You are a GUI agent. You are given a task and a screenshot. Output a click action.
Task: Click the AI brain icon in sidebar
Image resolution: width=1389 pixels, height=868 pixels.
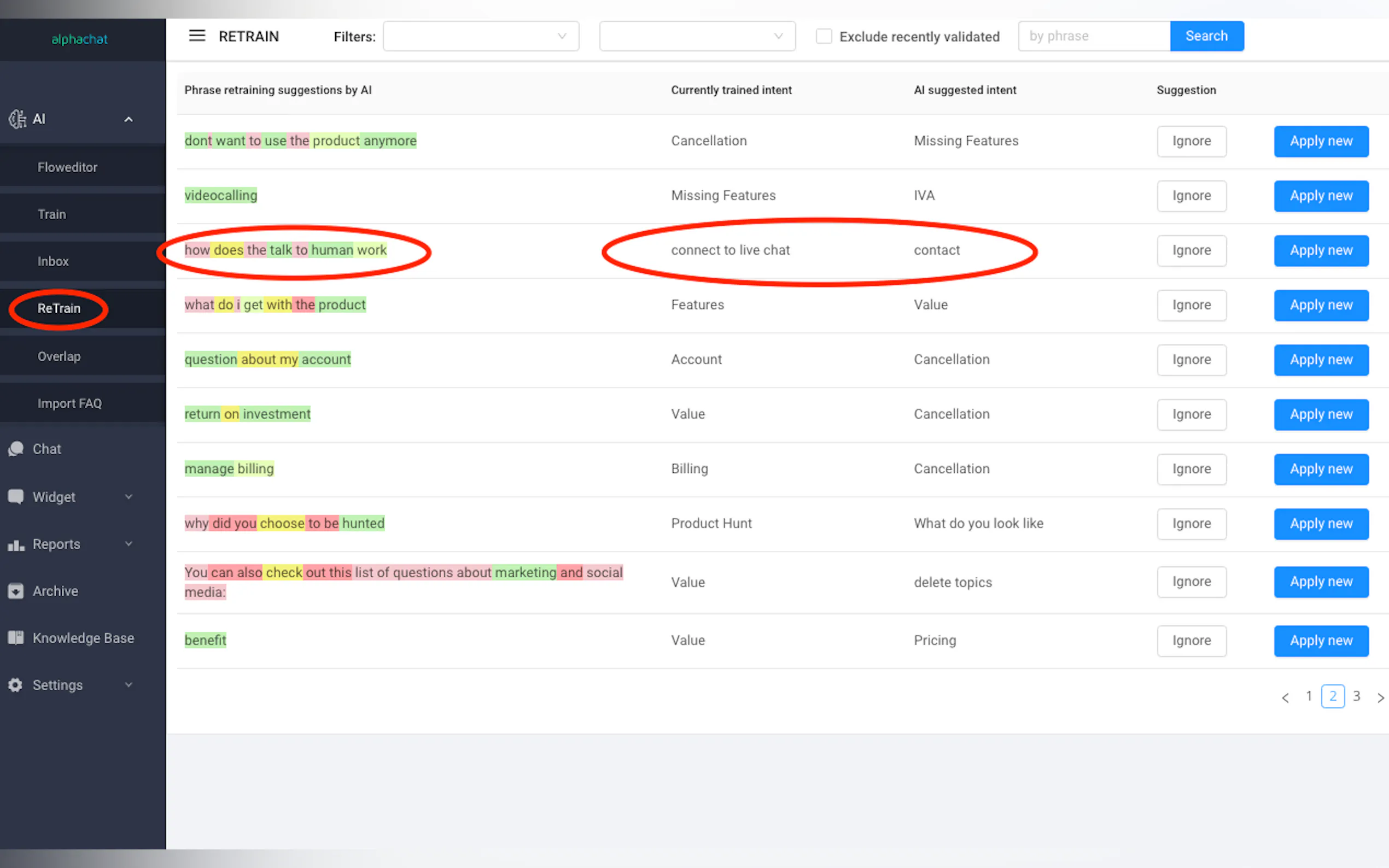17,119
